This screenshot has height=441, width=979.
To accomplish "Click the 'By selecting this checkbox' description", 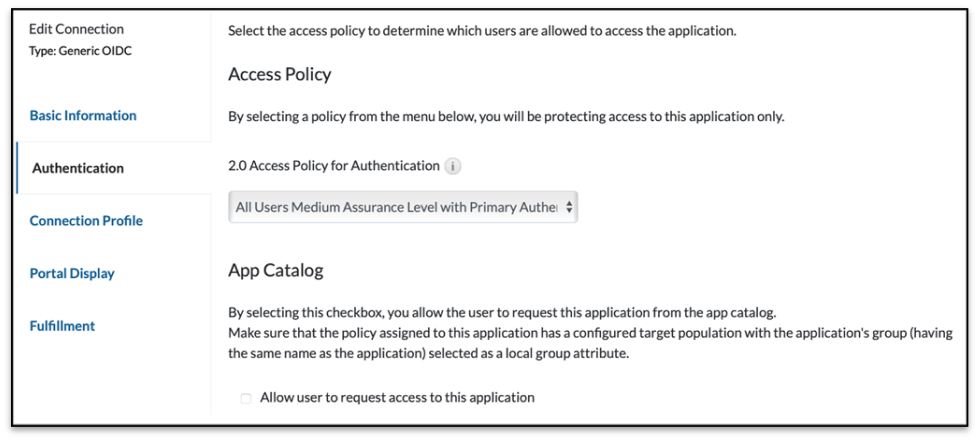I will pyautogui.click(x=502, y=311).
